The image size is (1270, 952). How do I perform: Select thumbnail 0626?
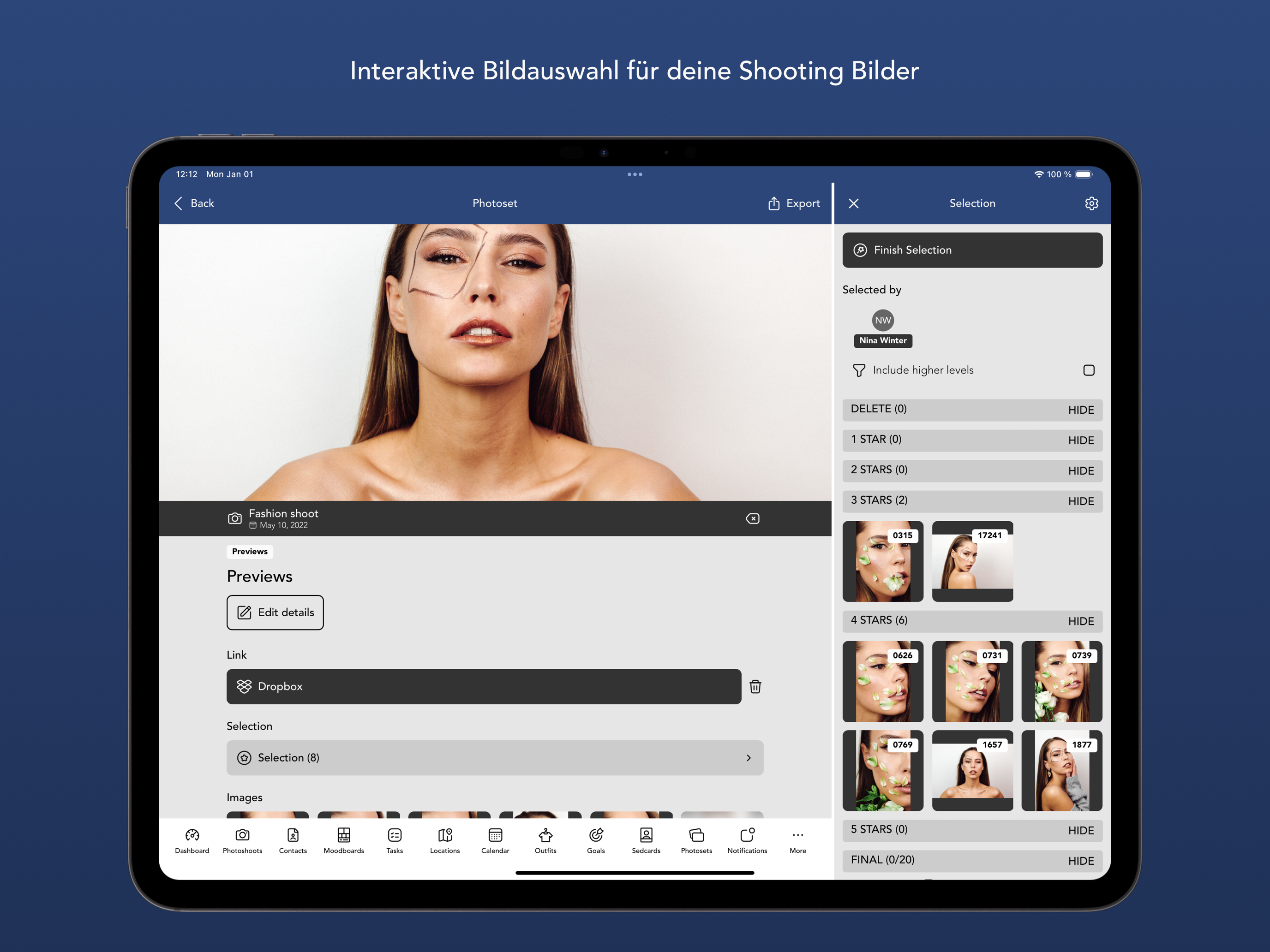(882, 681)
